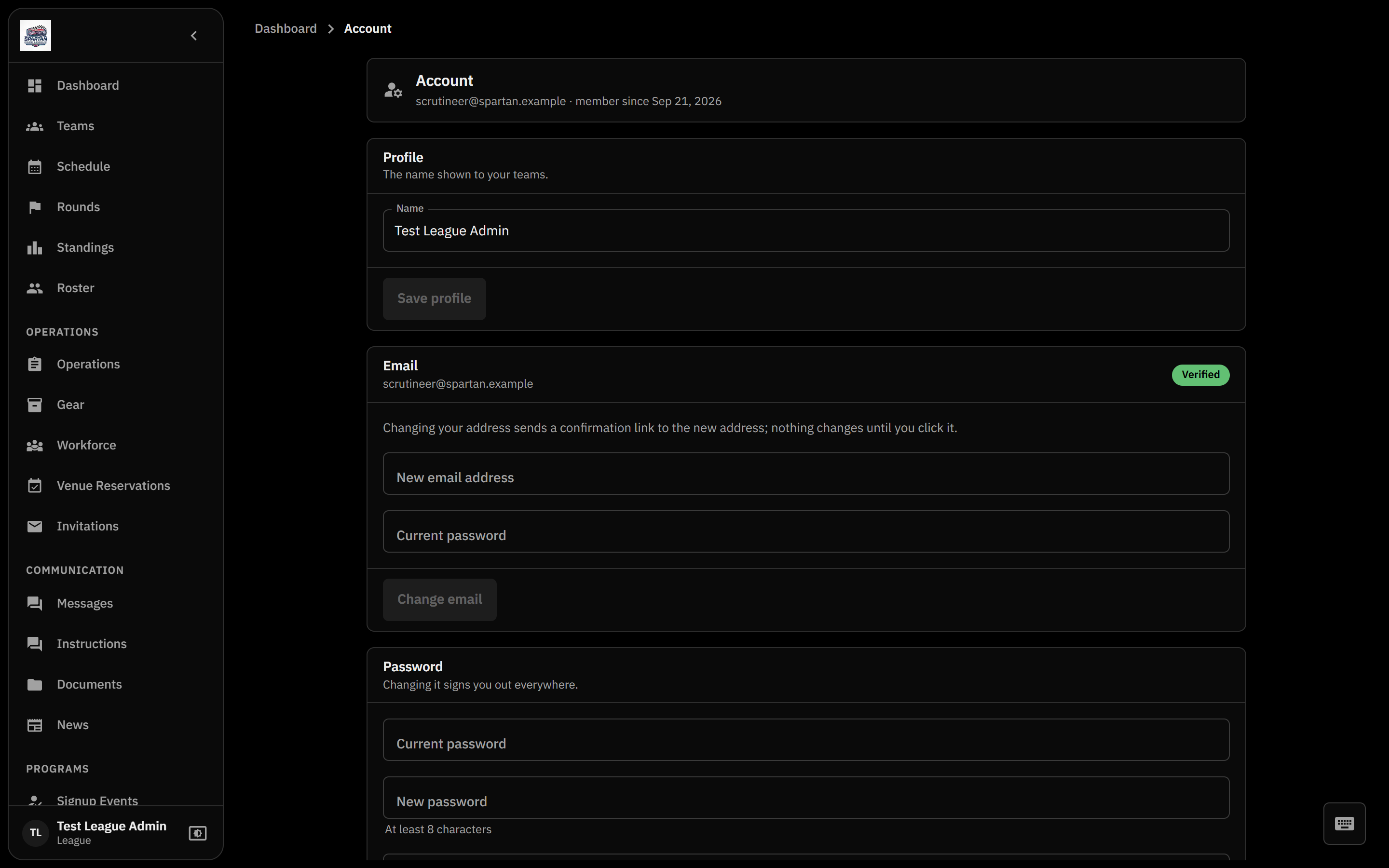Screen dimensions: 1389x868
Task: Edit the Name field
Action: (806, 231)
